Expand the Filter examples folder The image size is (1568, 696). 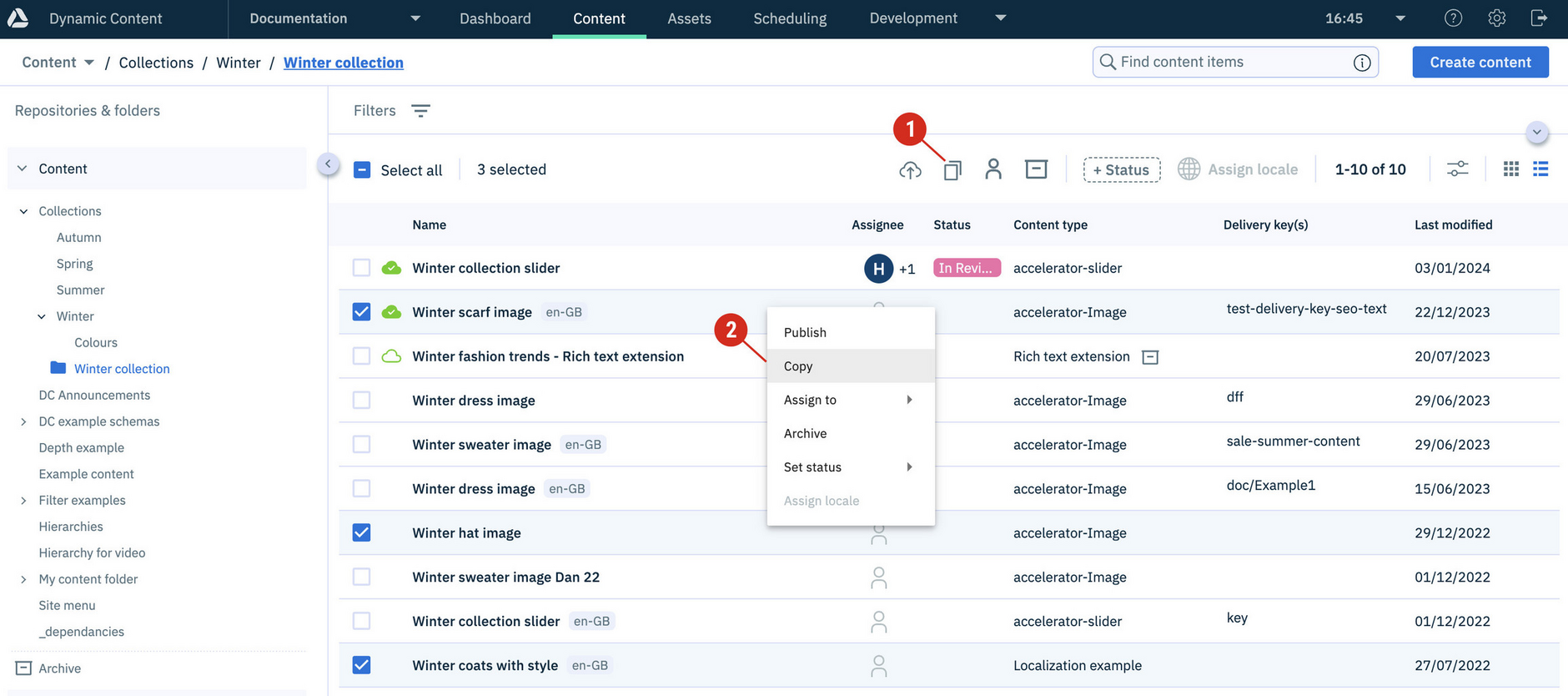[x=23, y=501]
